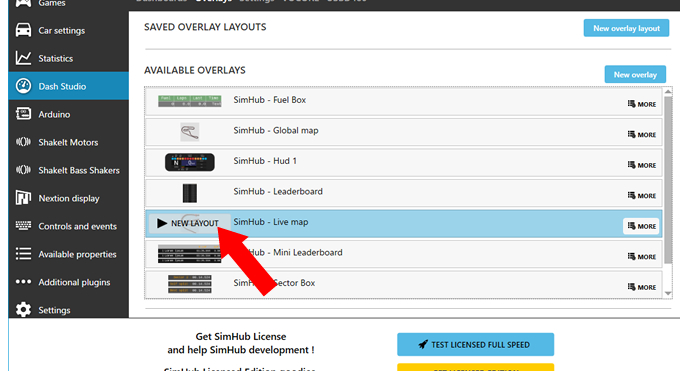Open Settings with the gear icon
This screenshot has width=680, height=371.
(x=69, y=310)
